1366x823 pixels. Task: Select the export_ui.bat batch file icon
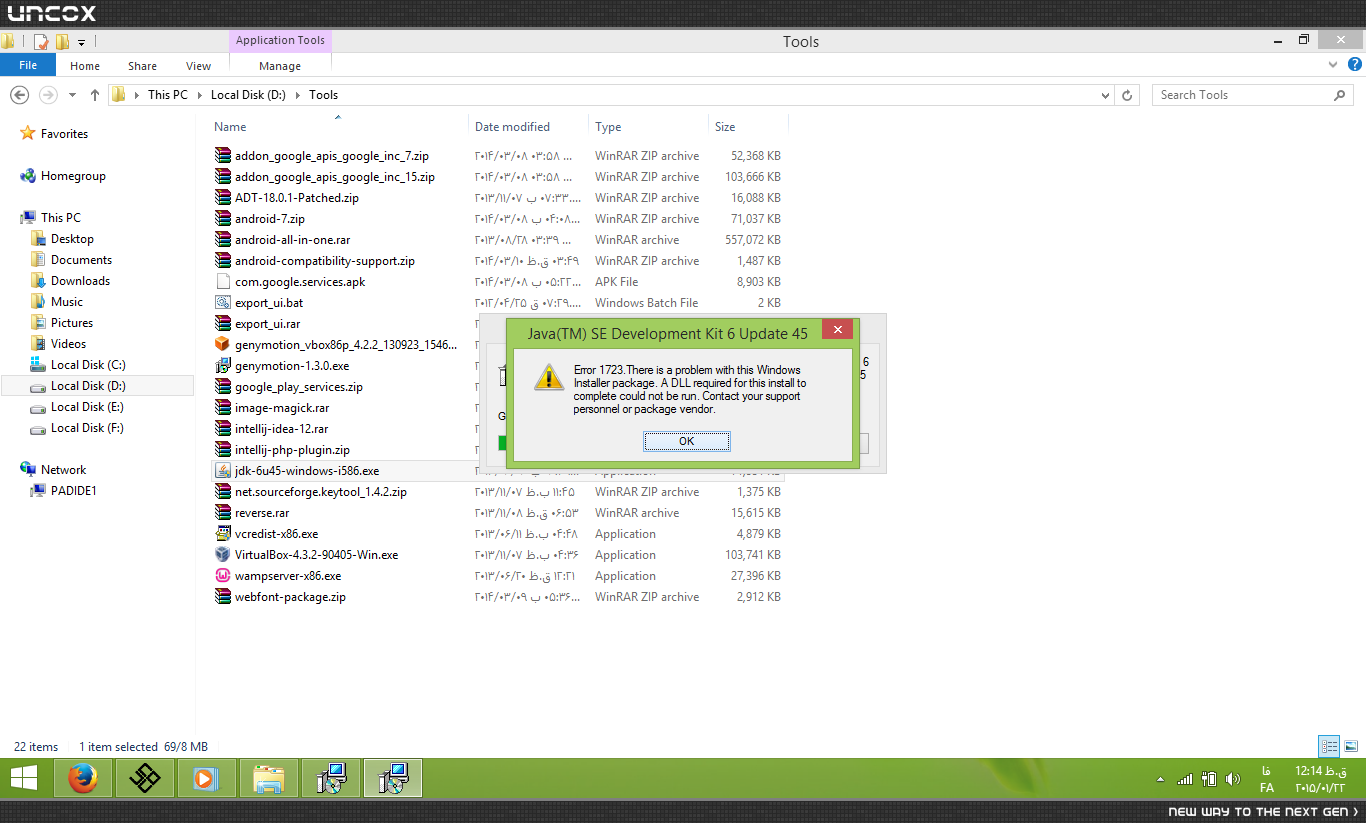coord(223,303)
